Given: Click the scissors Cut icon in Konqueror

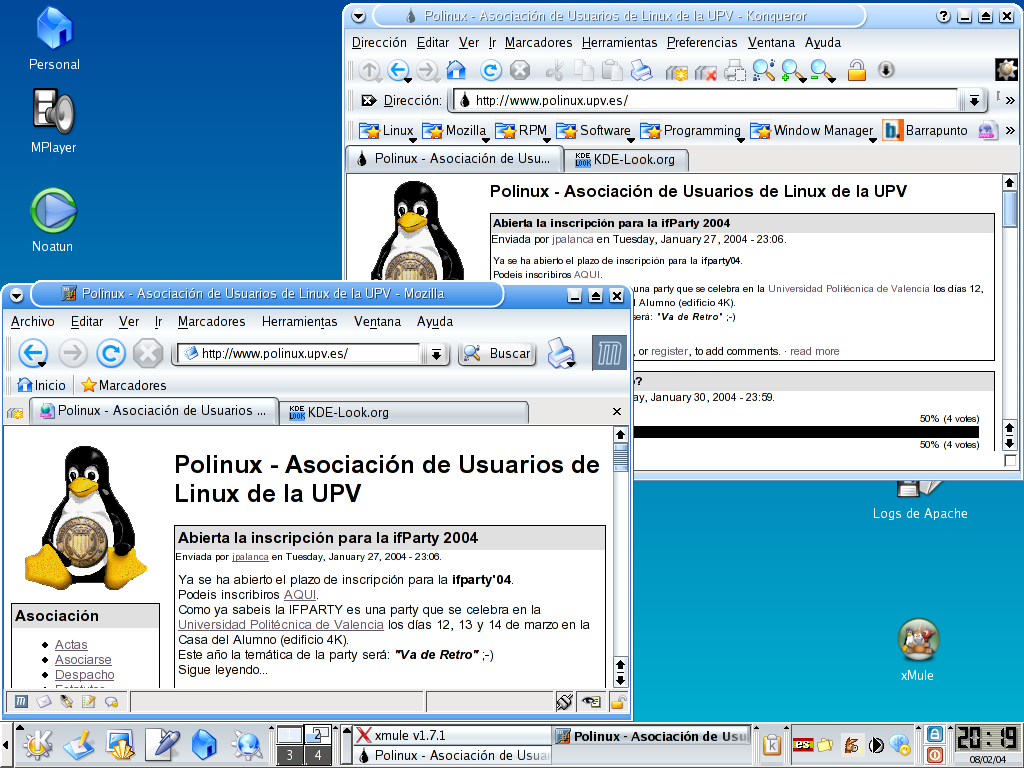Looking at the screenshot, I should pos(554,71).
